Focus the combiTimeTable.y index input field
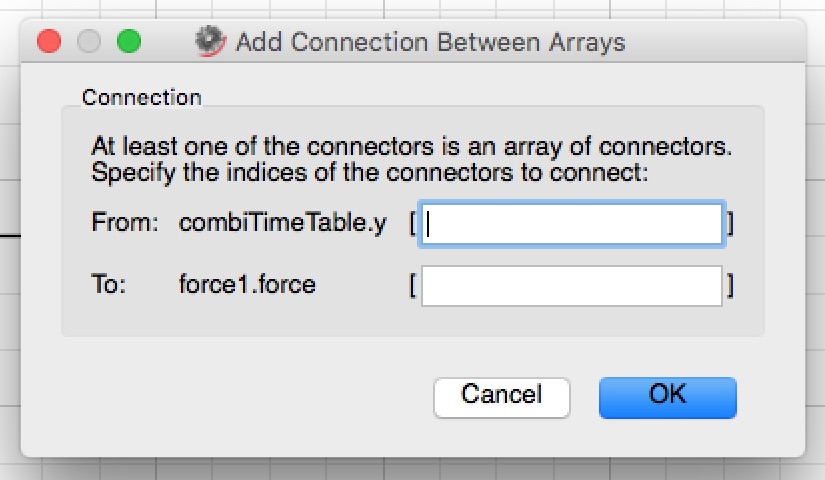 571,224
